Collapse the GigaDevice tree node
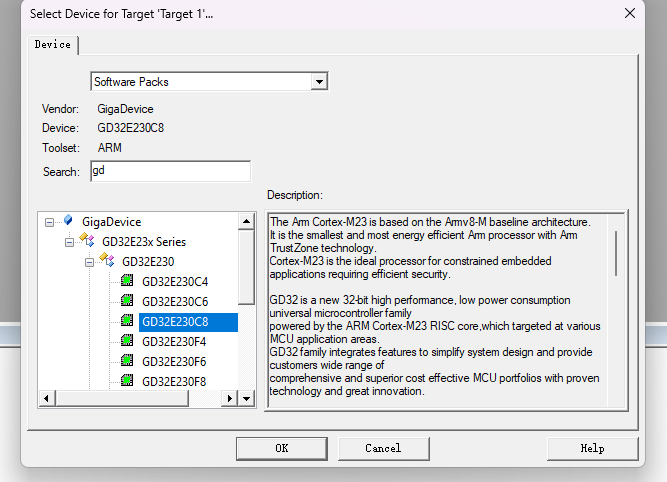This screenshot has width=667, height=482. 49,222
